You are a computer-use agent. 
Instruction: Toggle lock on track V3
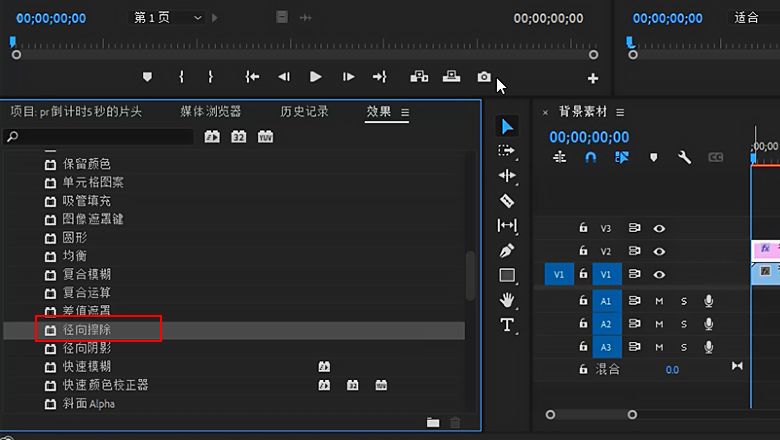pyautogui.click(x=583, y=228)
